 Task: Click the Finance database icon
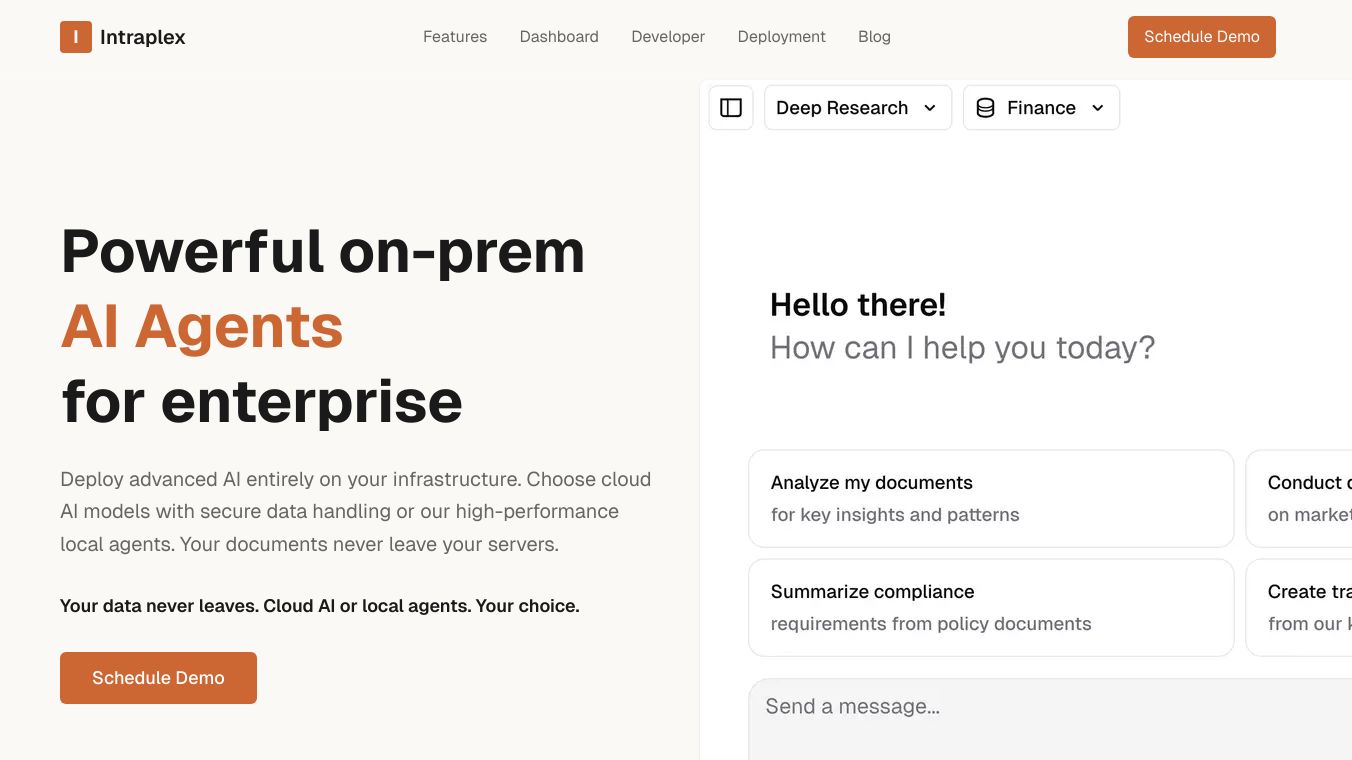pos(985,108)
